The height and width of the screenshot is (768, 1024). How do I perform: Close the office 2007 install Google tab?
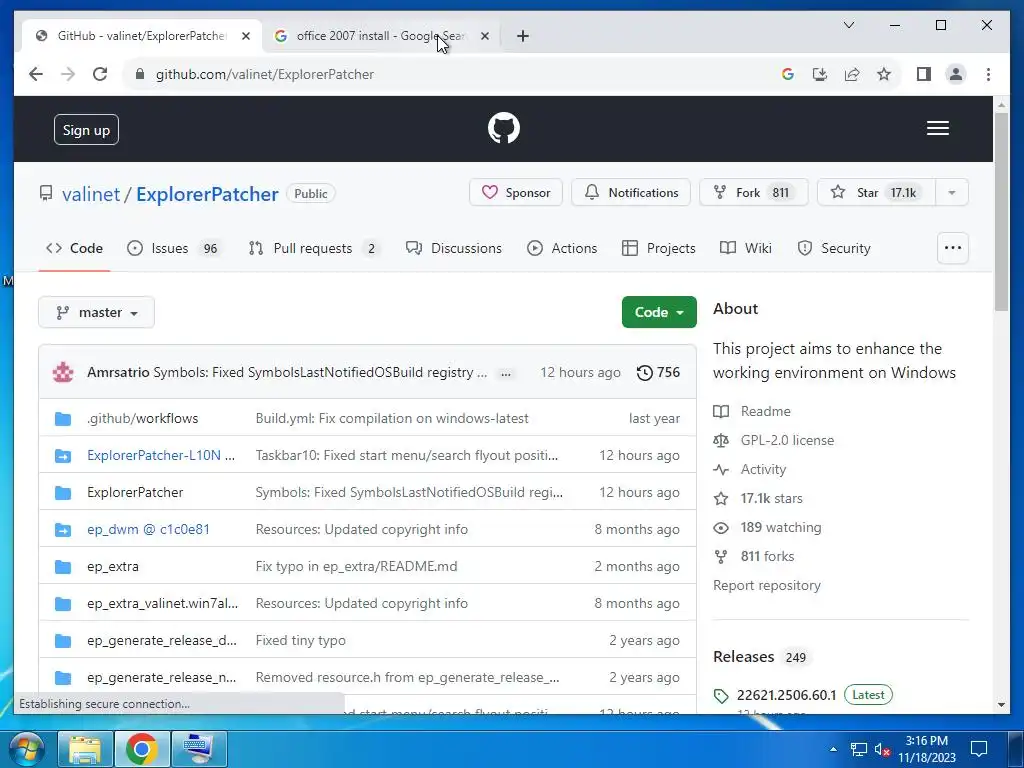click(x=485, y=36)
